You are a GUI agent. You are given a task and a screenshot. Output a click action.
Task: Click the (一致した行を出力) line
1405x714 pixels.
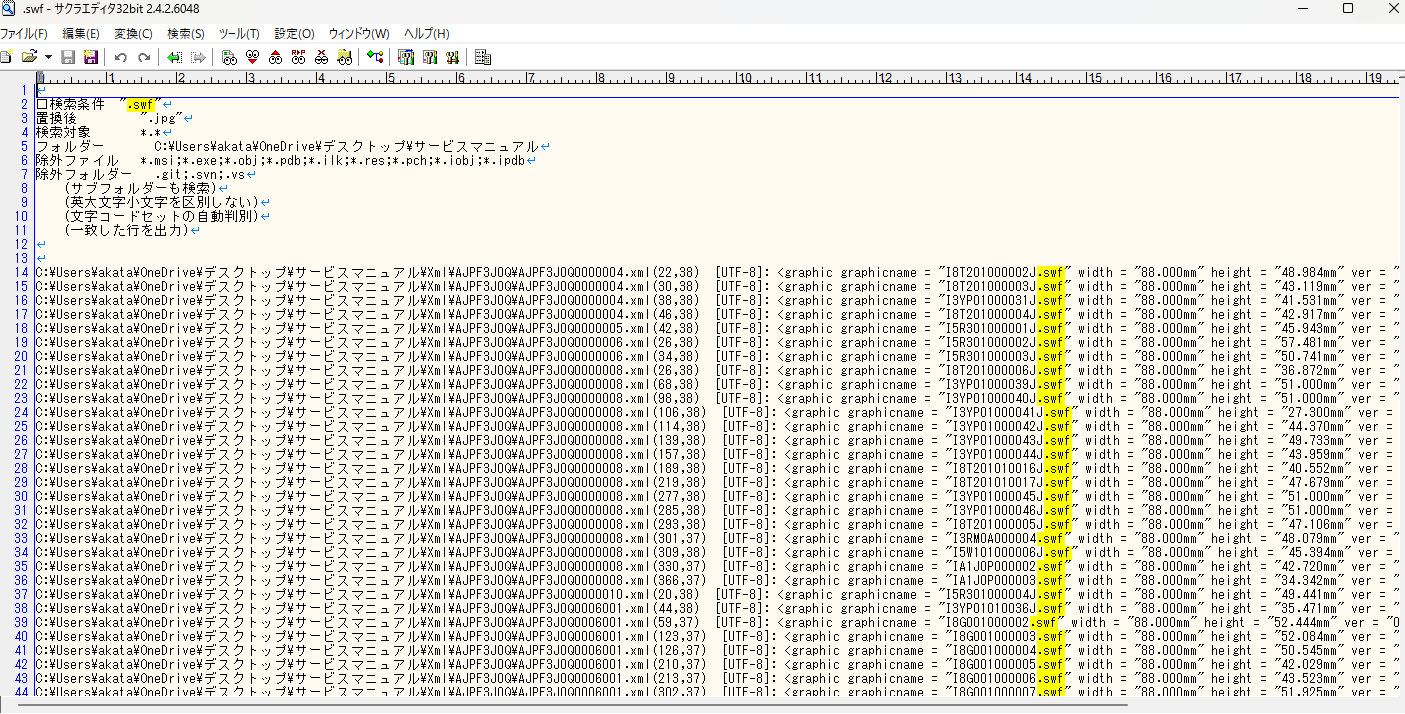pyautogui.click(x=125, y=230)
